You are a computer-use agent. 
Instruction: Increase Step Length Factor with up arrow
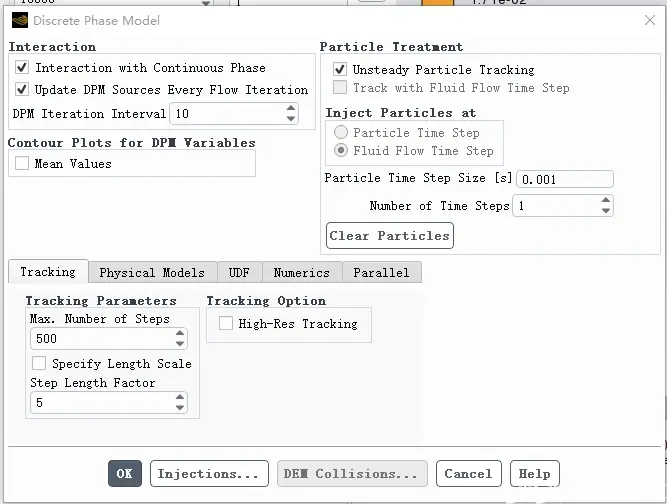coord(180,397)
